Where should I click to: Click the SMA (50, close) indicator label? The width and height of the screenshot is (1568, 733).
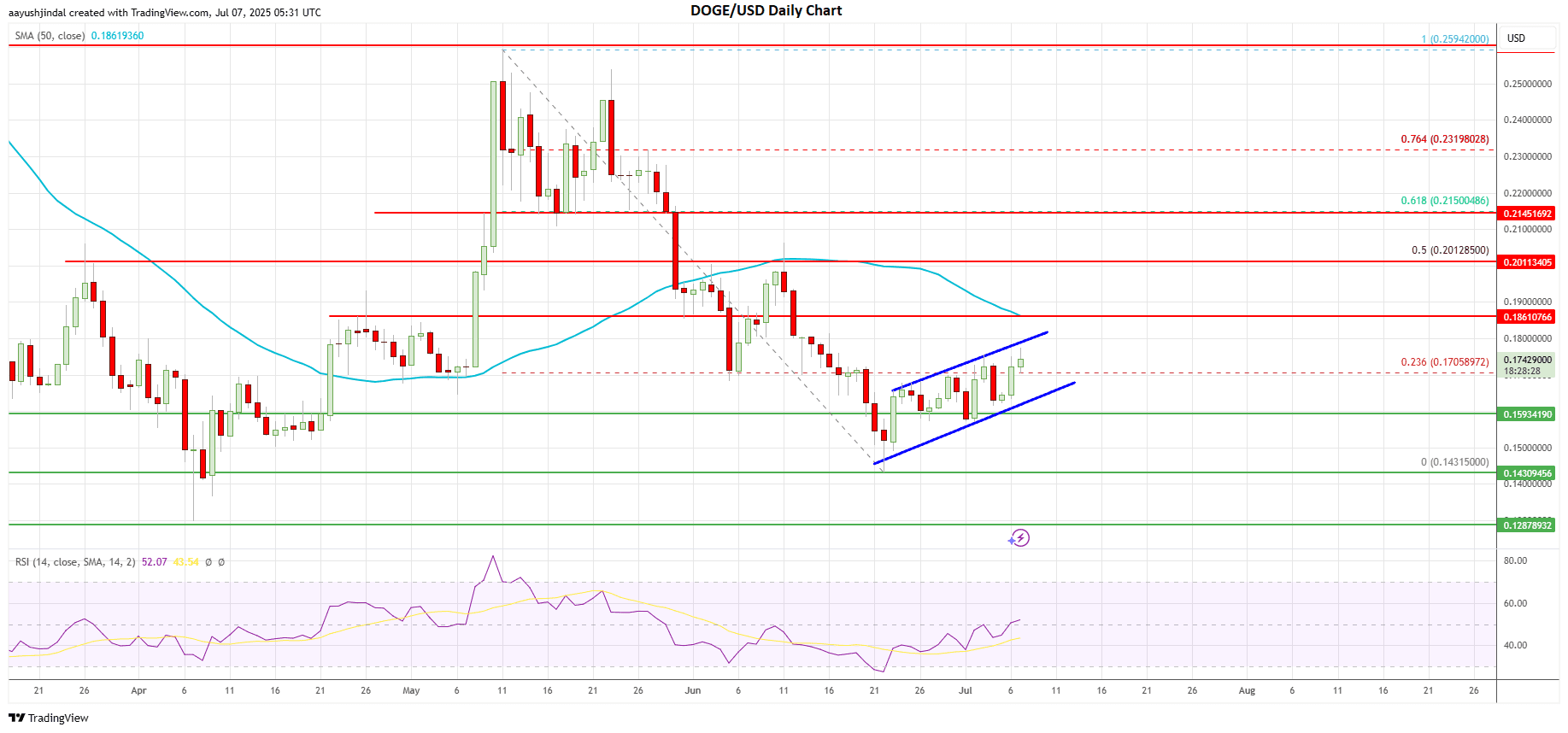pyautogui.click(x=50, y=36)
